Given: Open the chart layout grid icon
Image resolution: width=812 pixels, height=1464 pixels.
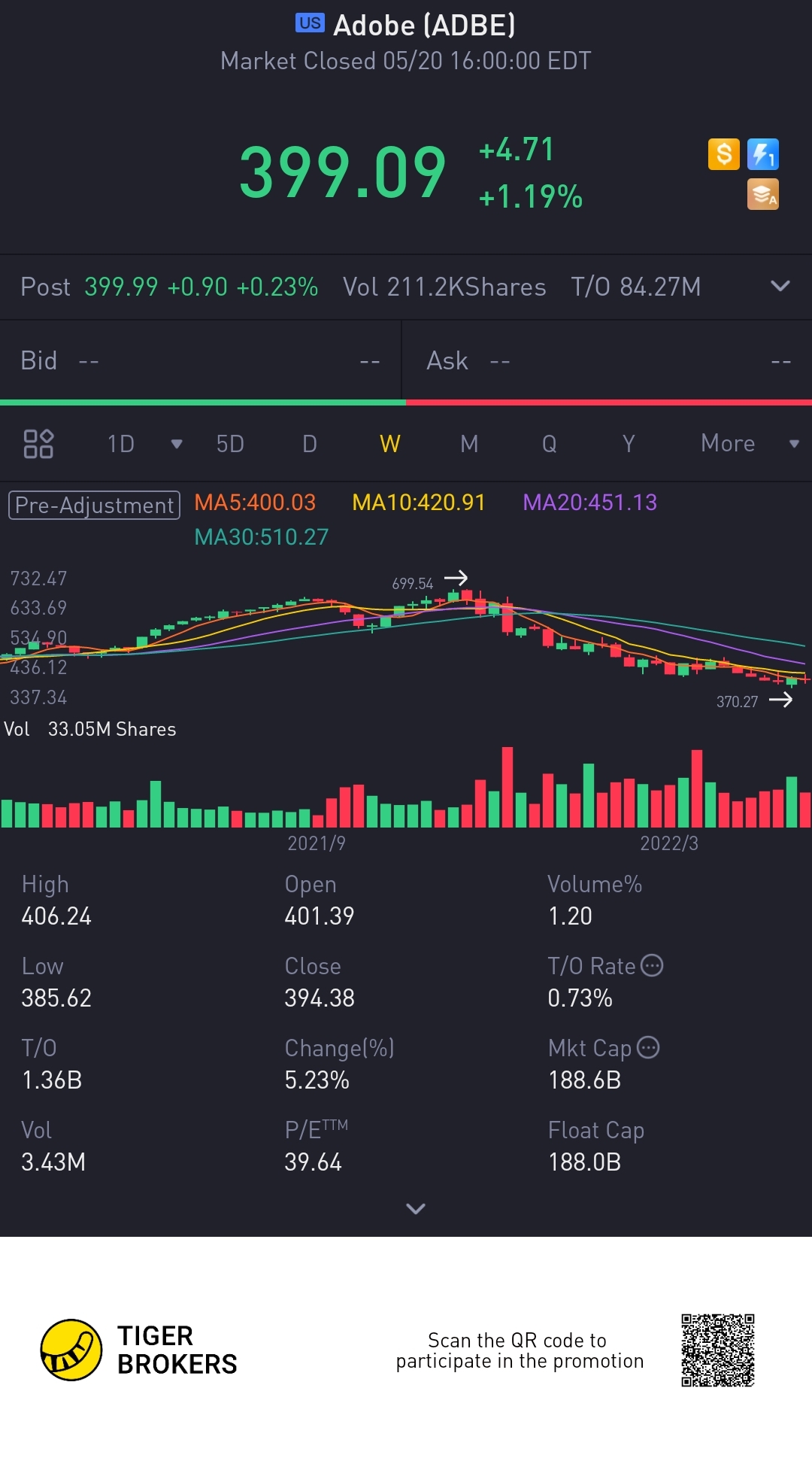Looking at the screenshot, I should (38, 444).
